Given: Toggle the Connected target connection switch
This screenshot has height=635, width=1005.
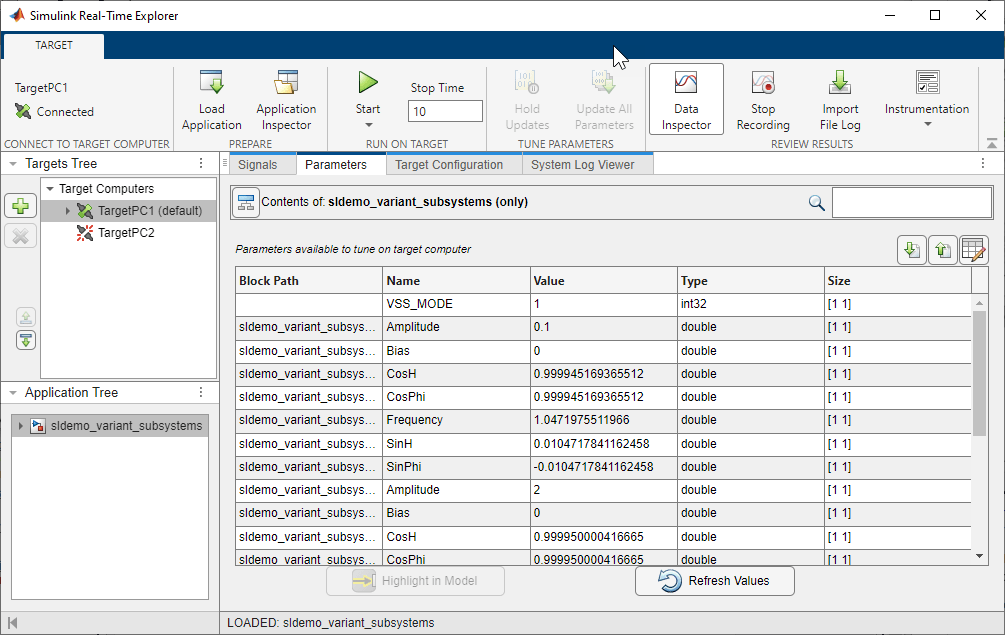Looking at the screenshot, I should click(x=24, y=112).
